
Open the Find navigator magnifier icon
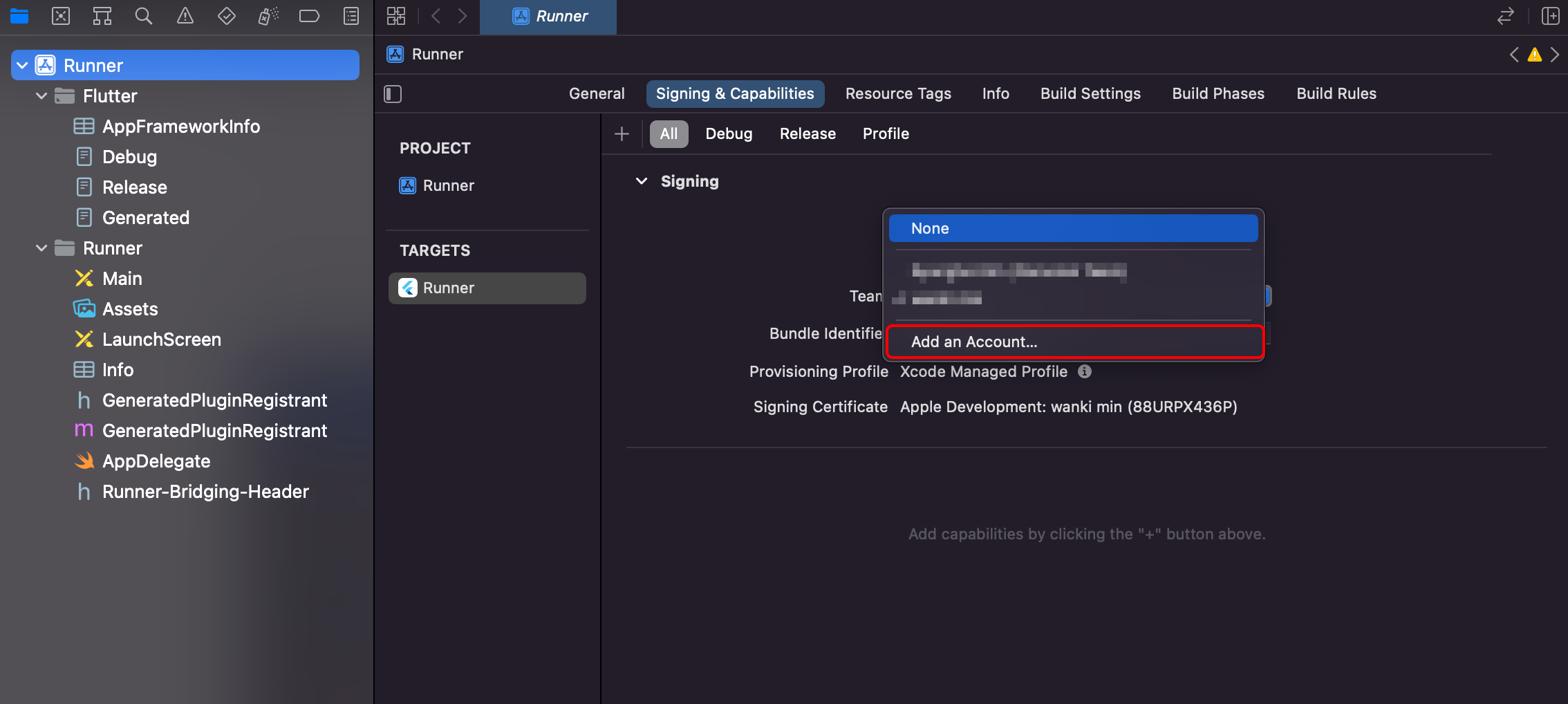[144, 16]
